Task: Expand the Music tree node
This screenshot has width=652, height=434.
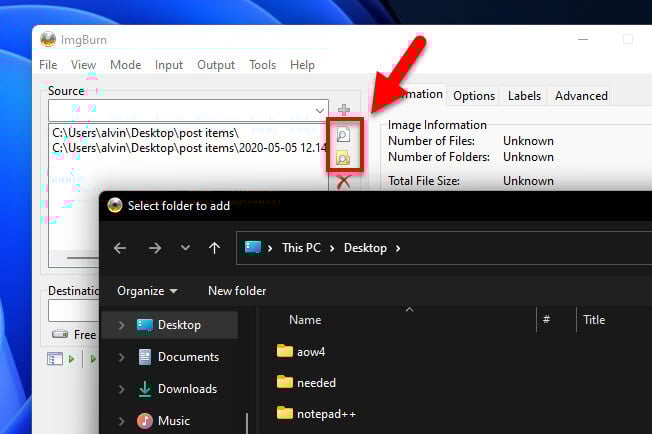Action: (121, 421)
